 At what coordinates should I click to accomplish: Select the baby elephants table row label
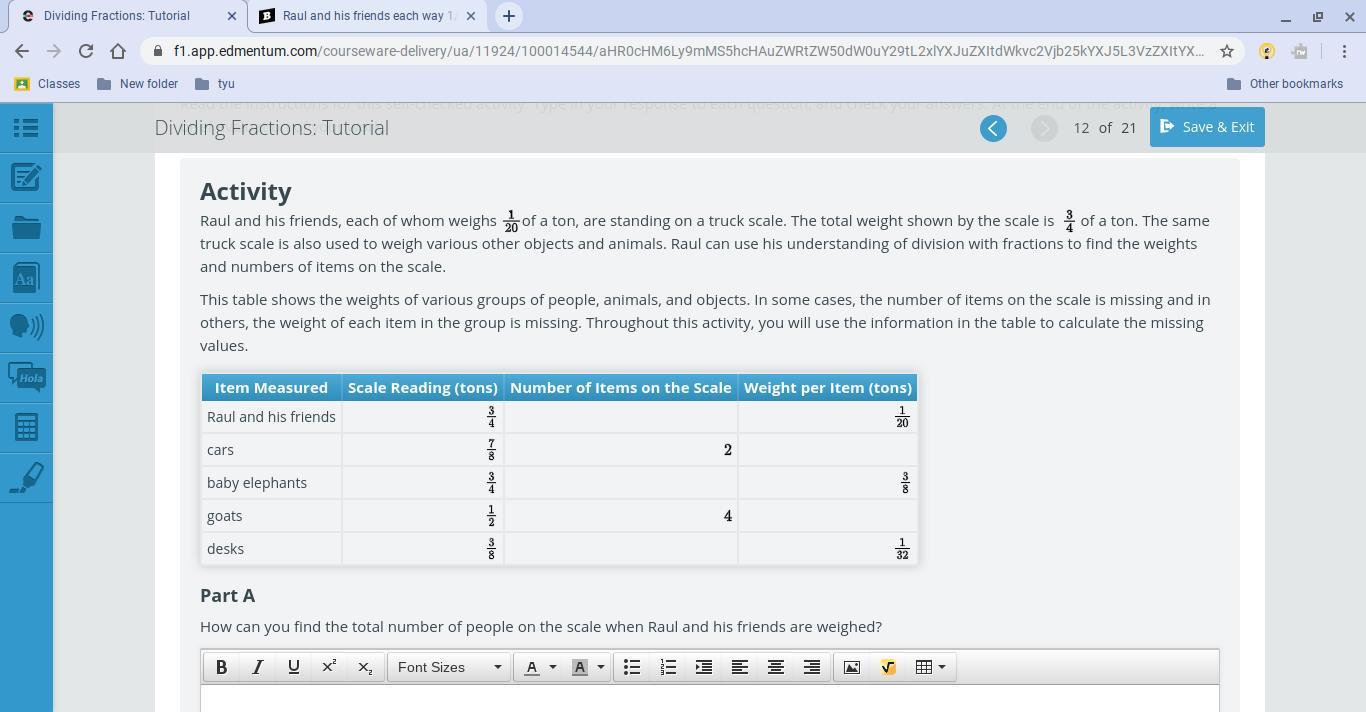coord(257,483)
